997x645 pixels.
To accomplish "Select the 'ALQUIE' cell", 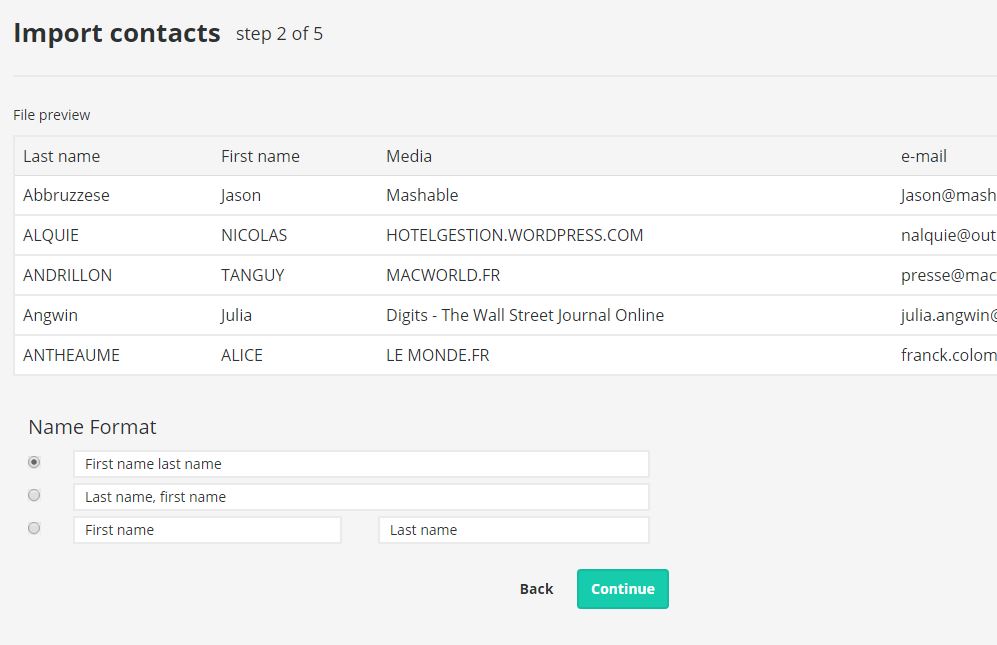I will [51, 235].
